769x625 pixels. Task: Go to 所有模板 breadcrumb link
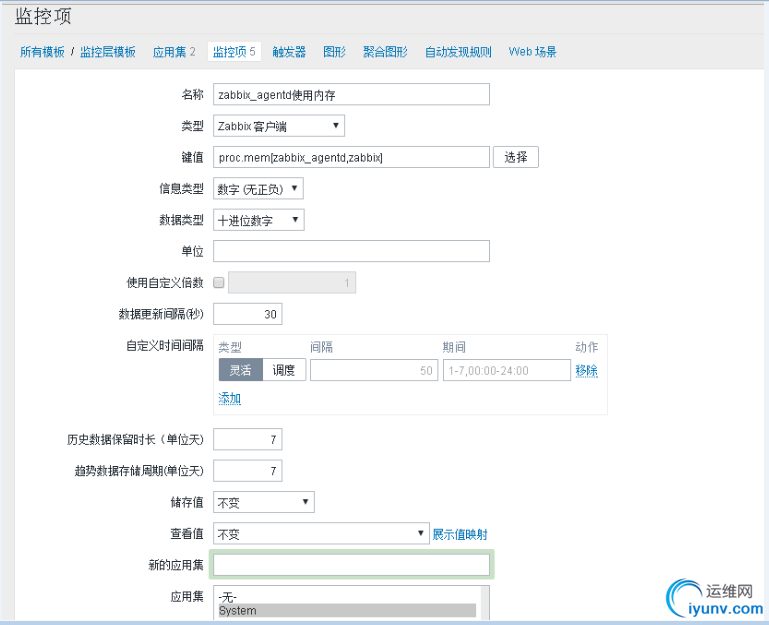point(42,52)
